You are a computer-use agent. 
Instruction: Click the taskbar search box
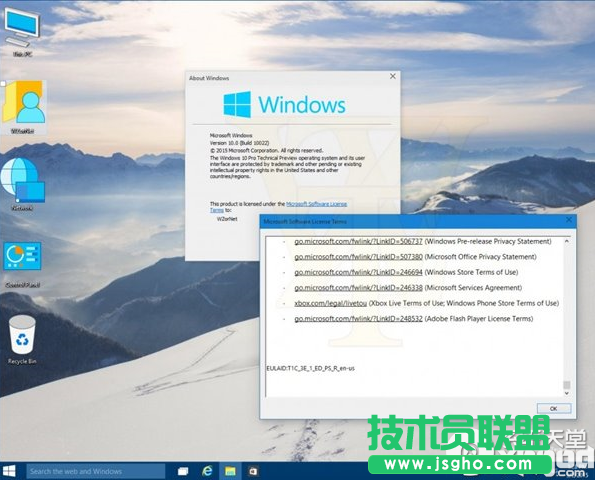[x=96, y=471]
